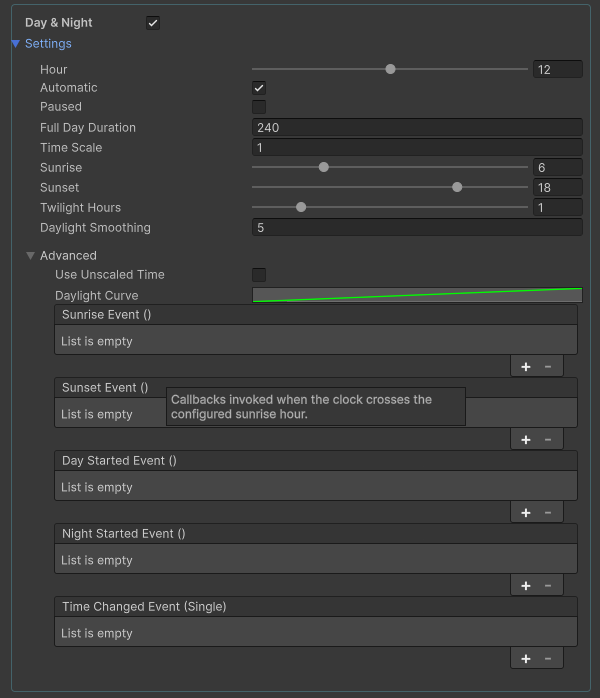Click the Hour value field showing 12

(558, 69)
